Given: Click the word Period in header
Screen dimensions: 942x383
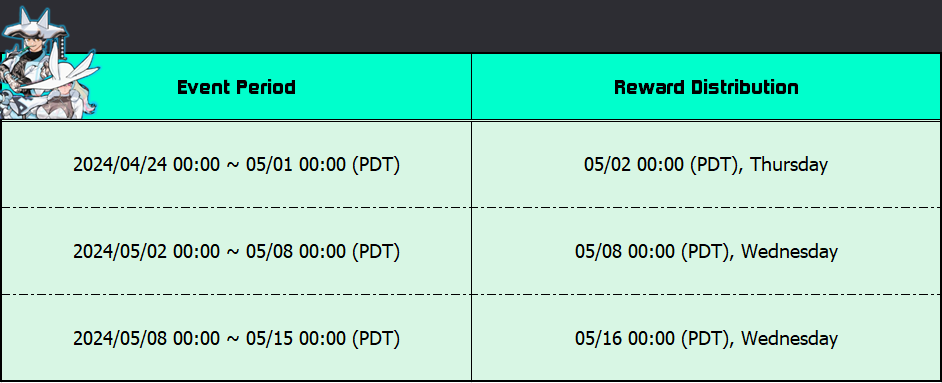Looking at the screenshot, I should [266, 88].
